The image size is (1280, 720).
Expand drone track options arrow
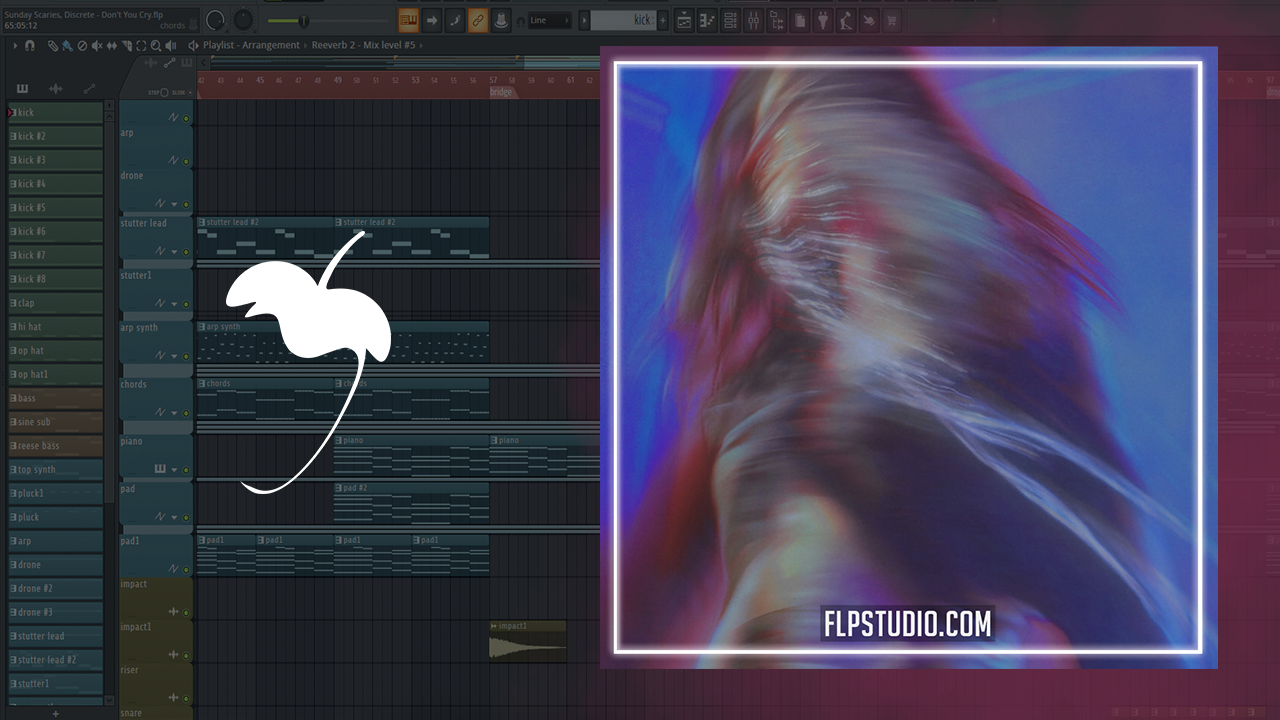(174, 204)
